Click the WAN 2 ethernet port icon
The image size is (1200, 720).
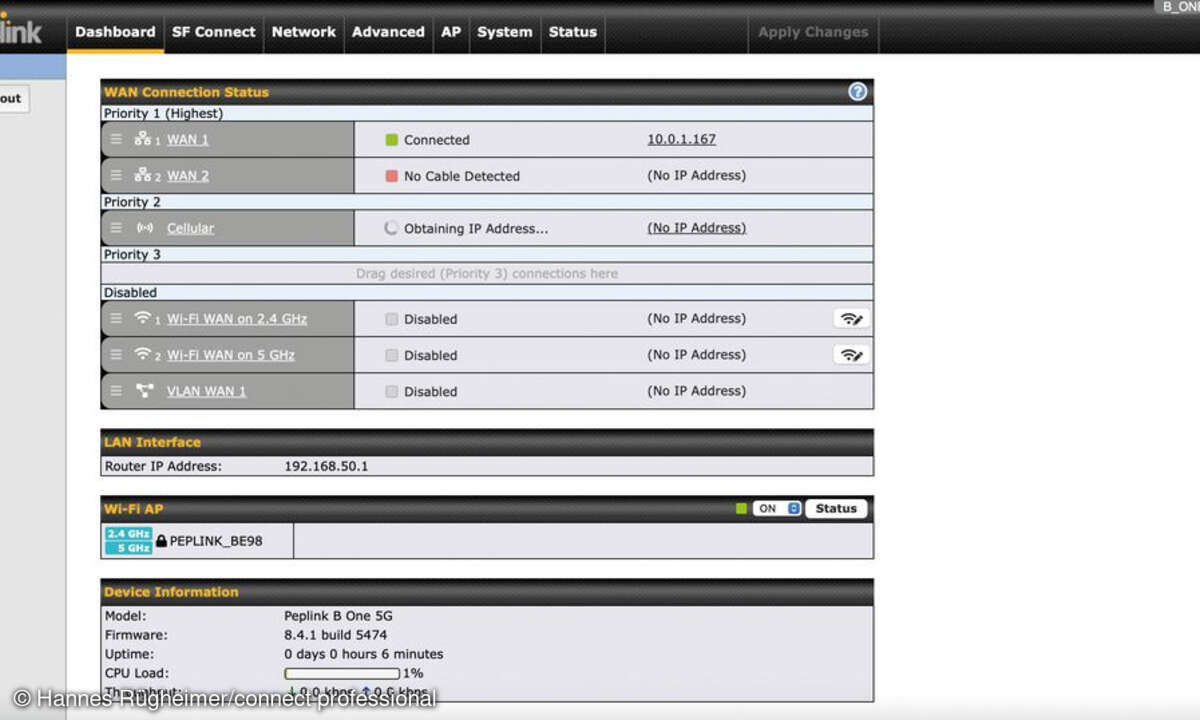(x=143, y=175)
